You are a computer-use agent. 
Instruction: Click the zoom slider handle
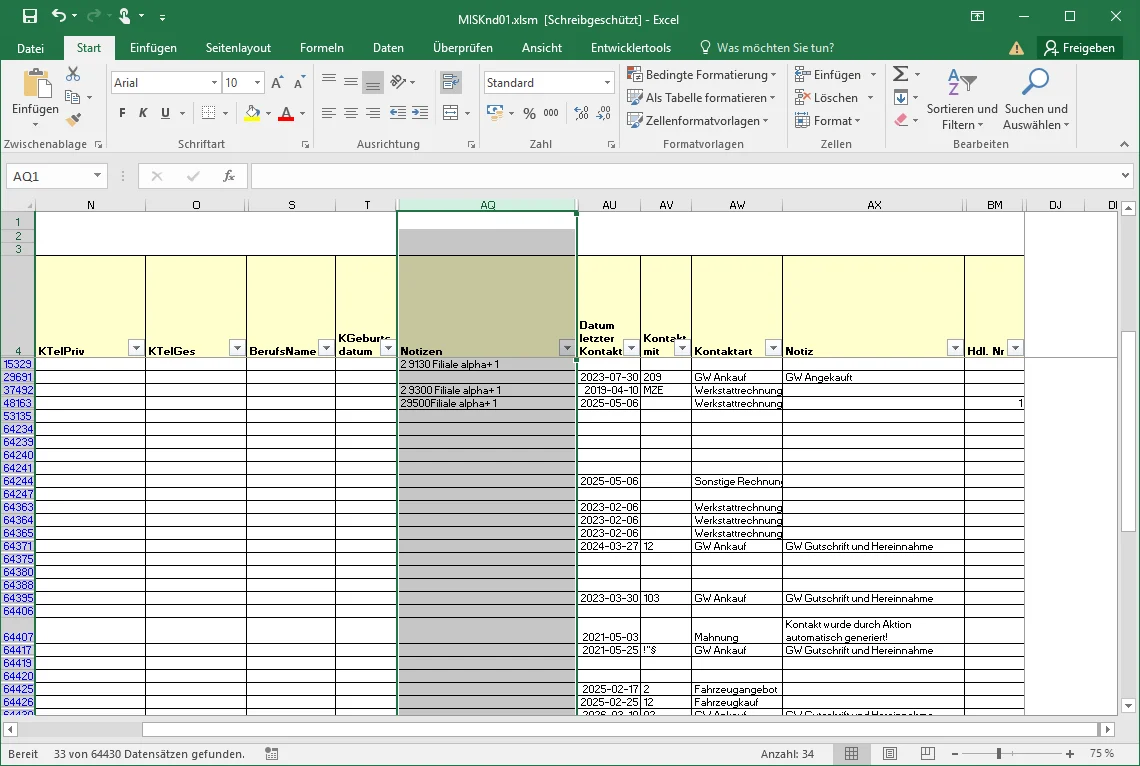click(999, 754)
